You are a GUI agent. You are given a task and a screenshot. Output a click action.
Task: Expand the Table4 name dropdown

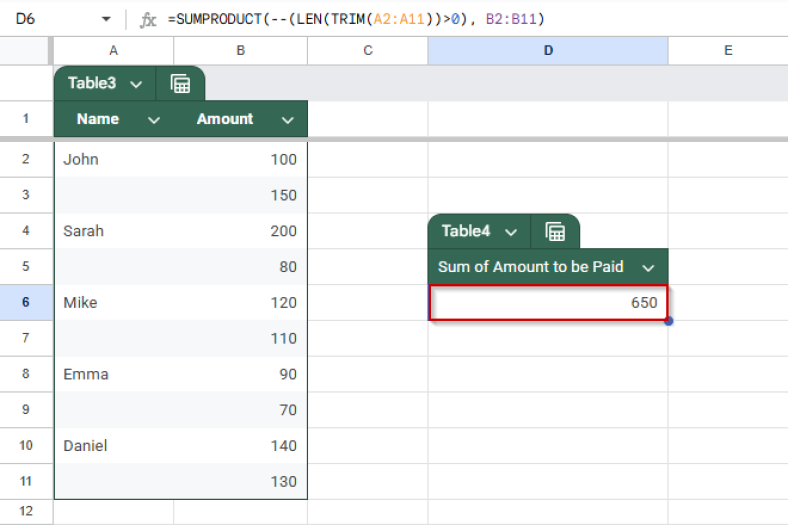[511, 232]
